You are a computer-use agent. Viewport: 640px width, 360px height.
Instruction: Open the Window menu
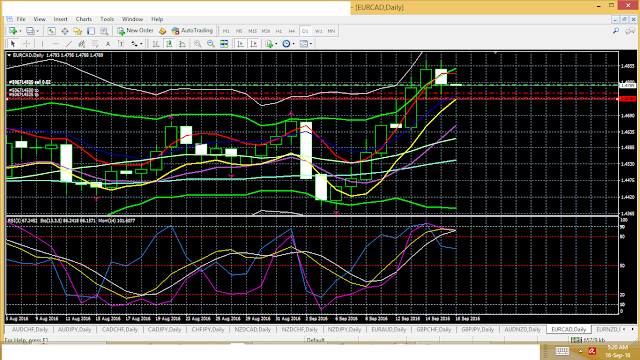click(x=132, y=19)
